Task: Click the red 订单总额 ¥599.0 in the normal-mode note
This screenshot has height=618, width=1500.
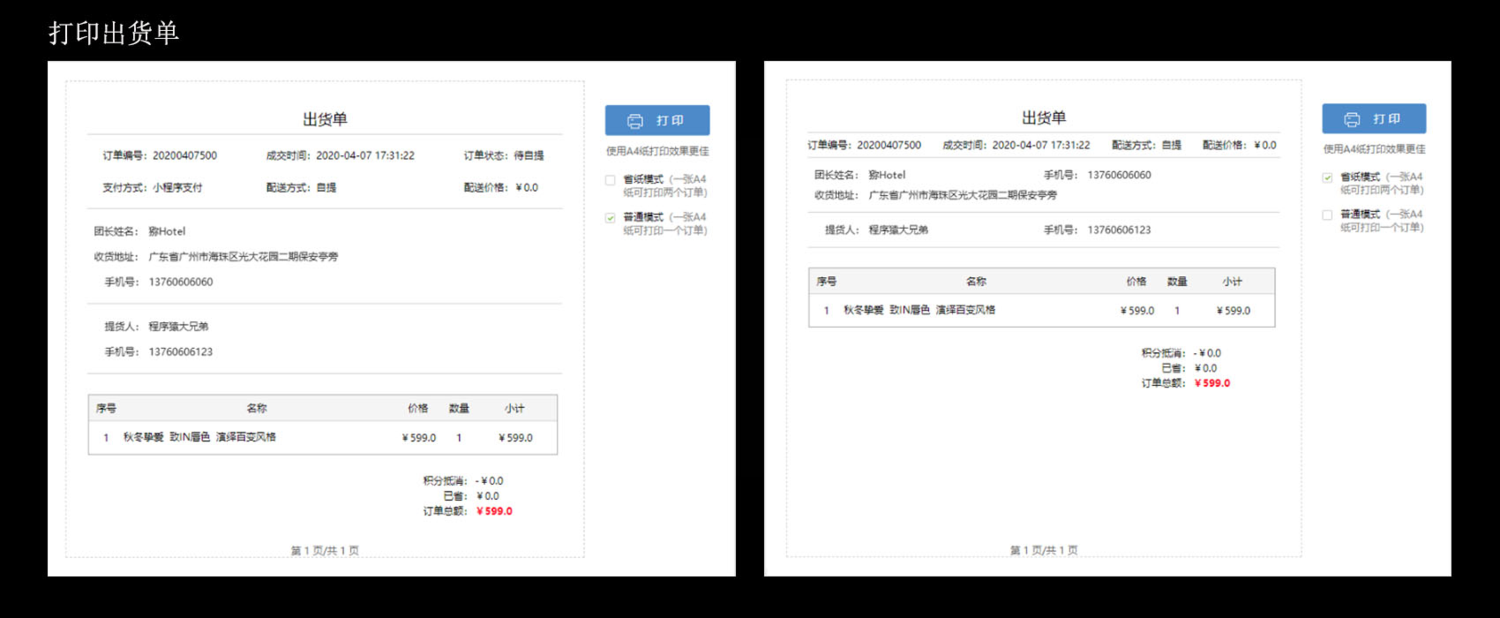Action: (494, 511)
